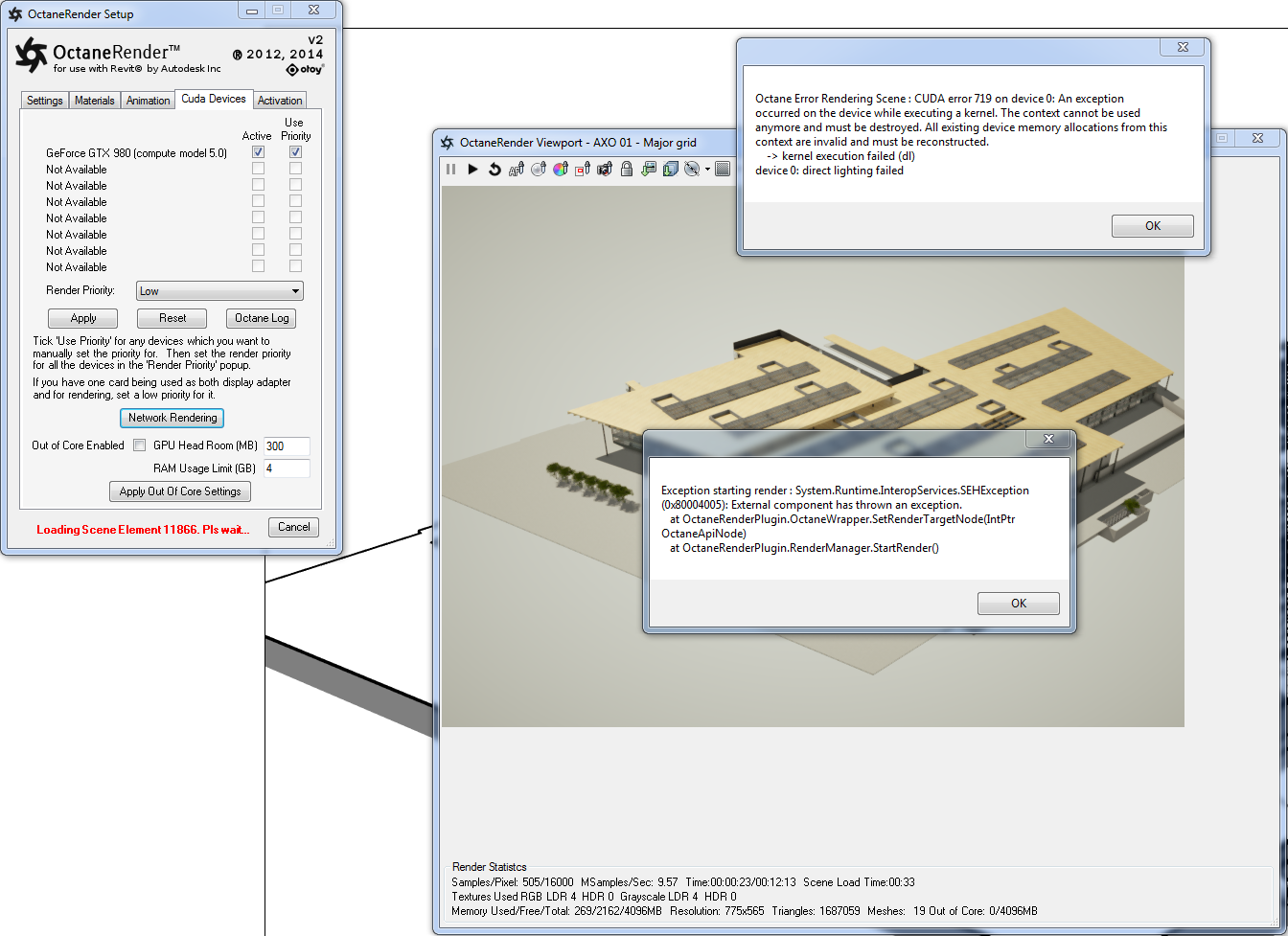Click the 'Loading Scene Element 11866' status text

(x=143, y=530)
